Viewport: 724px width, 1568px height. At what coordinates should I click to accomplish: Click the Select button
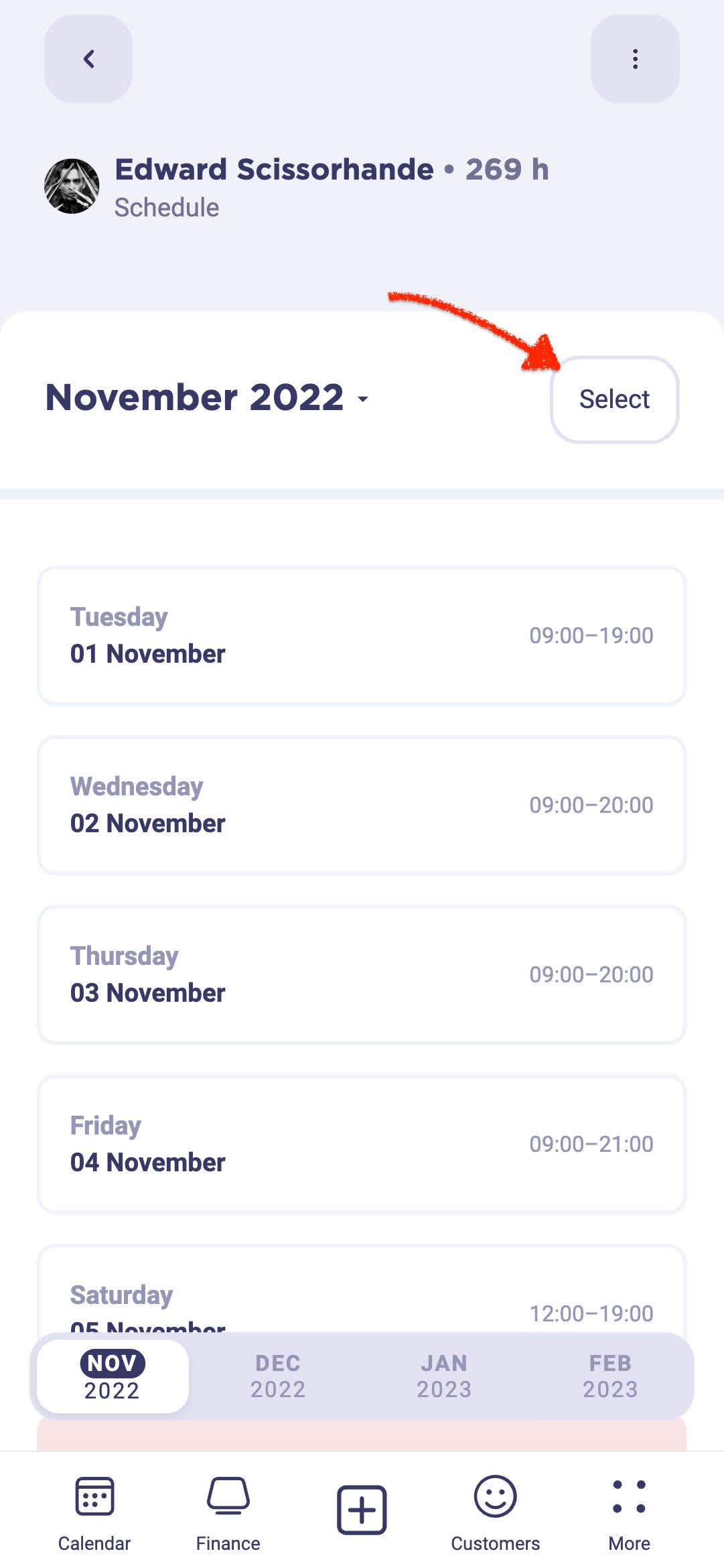coord(614,399)
